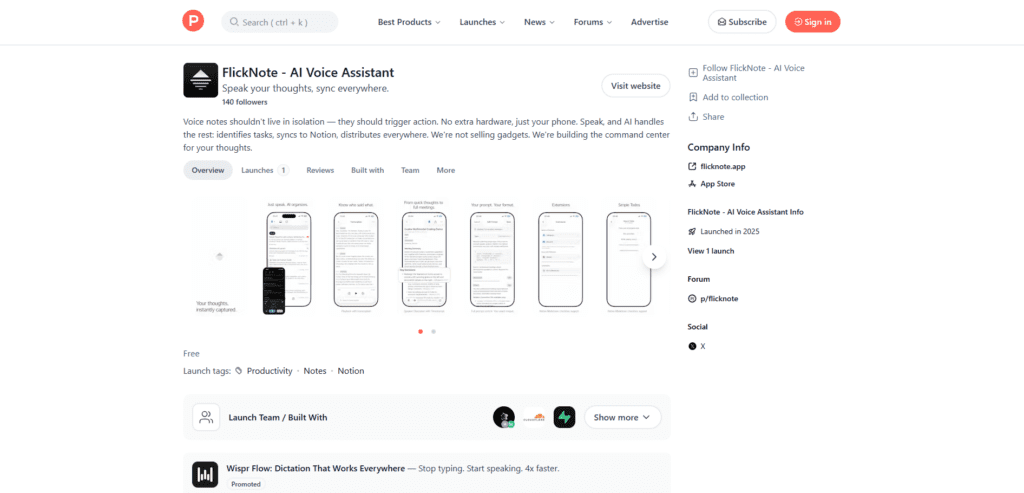Click the flicknote.app external link icon
Screen dimensions: 1024x493
692,167
